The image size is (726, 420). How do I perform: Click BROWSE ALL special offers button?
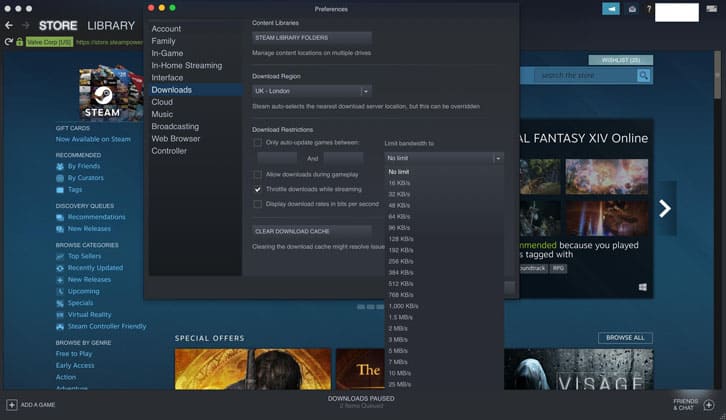[625, 338]
